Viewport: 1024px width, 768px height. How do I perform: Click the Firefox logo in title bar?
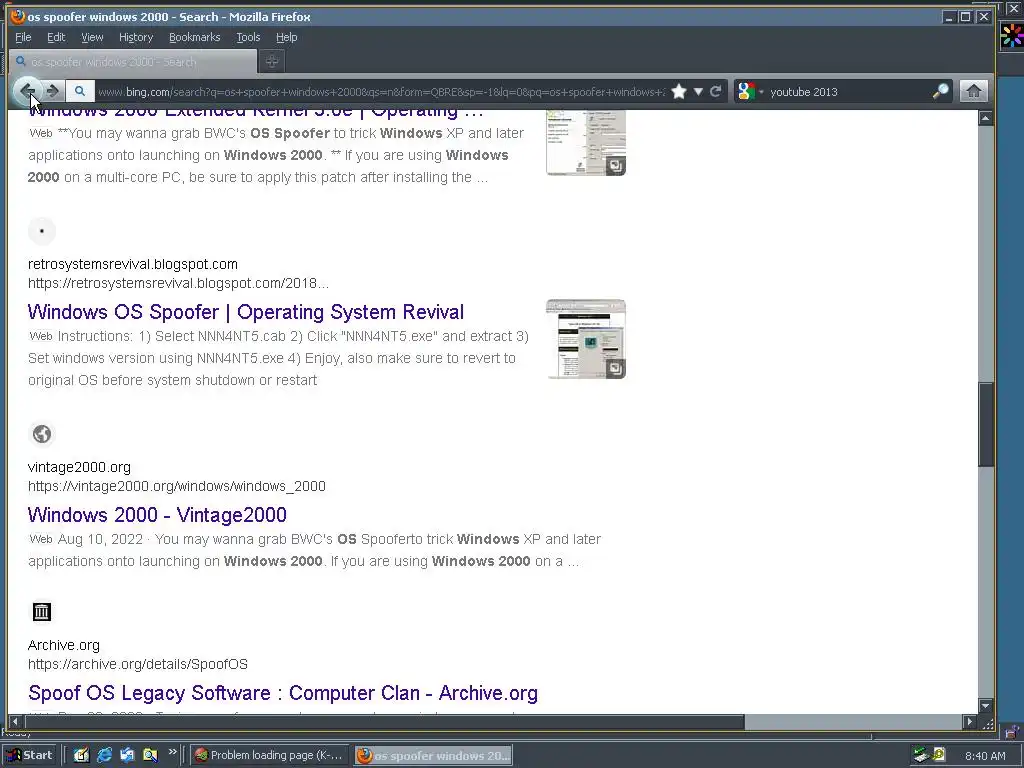pyautogui.click(x=18, y=16)
